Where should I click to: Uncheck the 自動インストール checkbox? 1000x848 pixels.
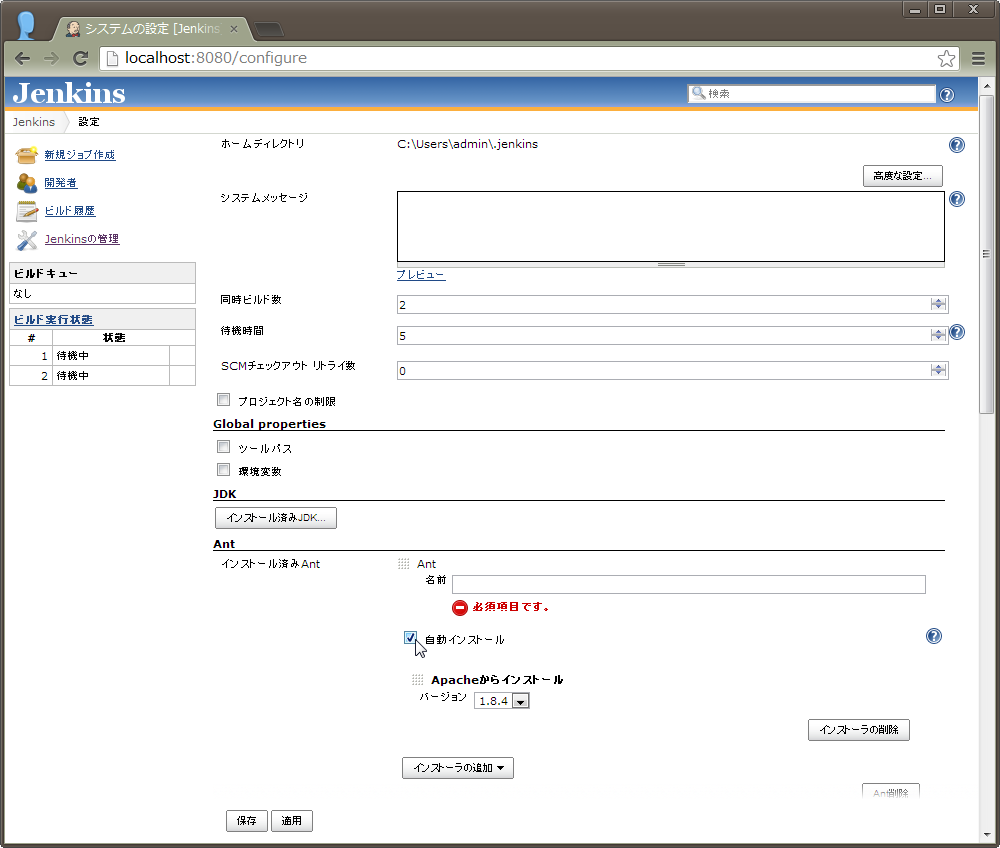click(x=410, y=638)
